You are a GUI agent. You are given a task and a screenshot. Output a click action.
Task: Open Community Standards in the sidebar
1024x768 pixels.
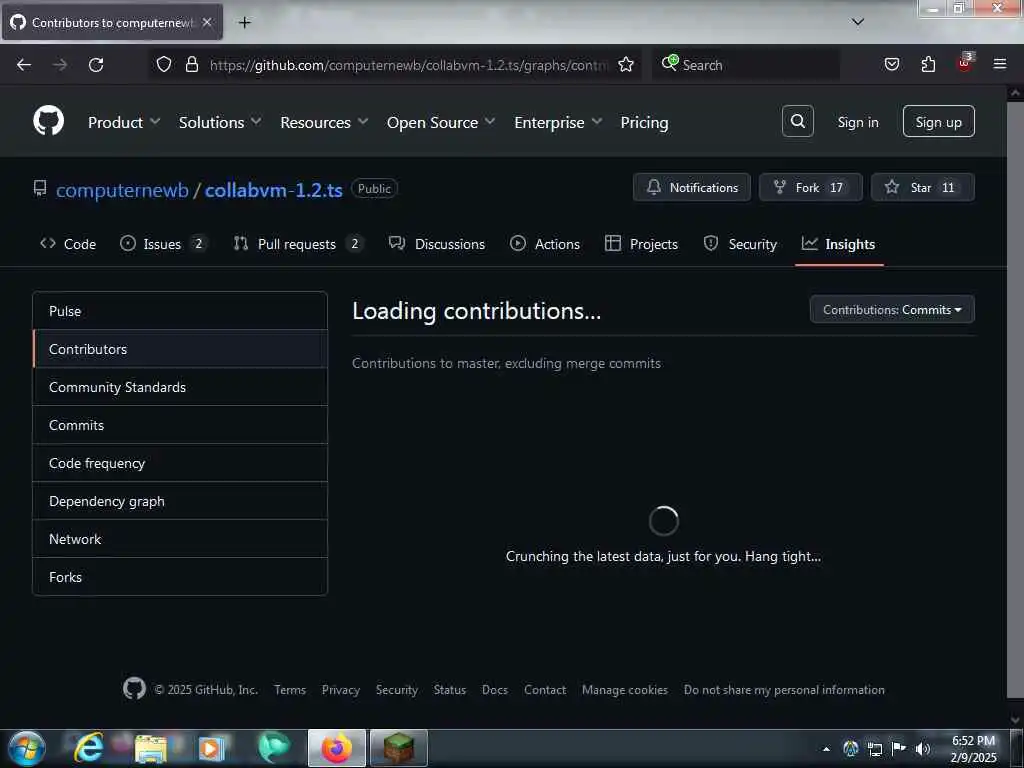(180, 387)
